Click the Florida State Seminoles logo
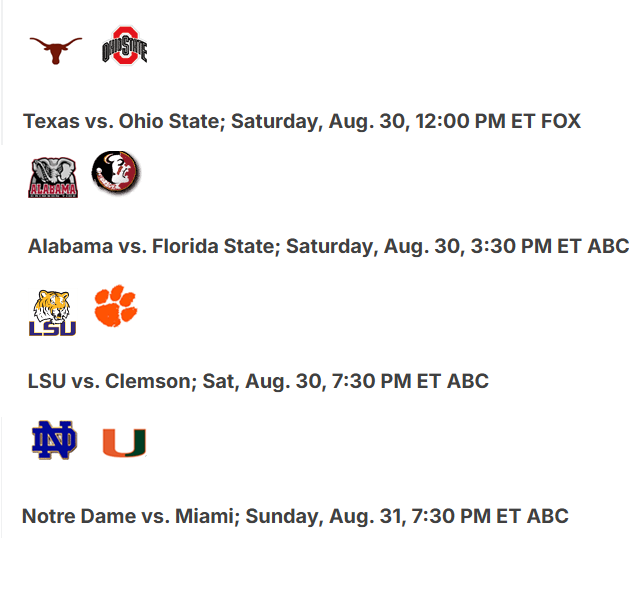Viewport: 633px width, 596px height. [x=115, y=171]
